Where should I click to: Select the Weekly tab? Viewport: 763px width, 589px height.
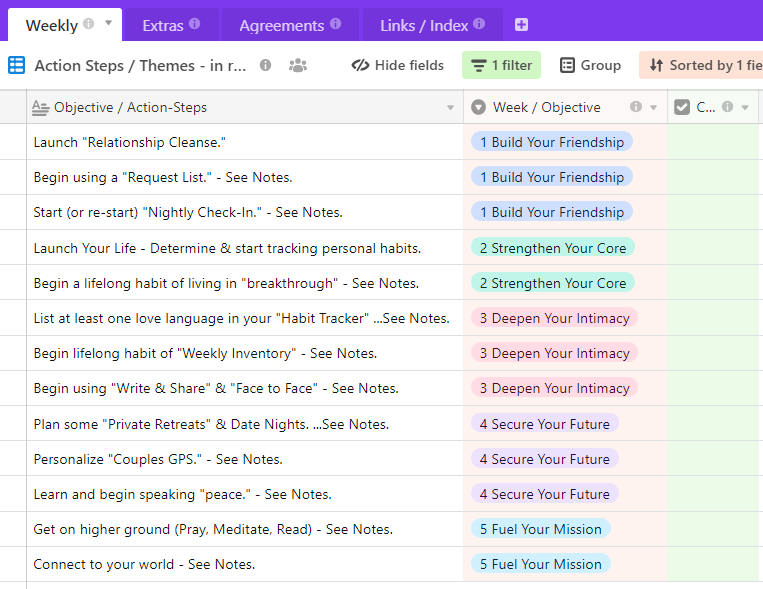click(x=65, y=25)
